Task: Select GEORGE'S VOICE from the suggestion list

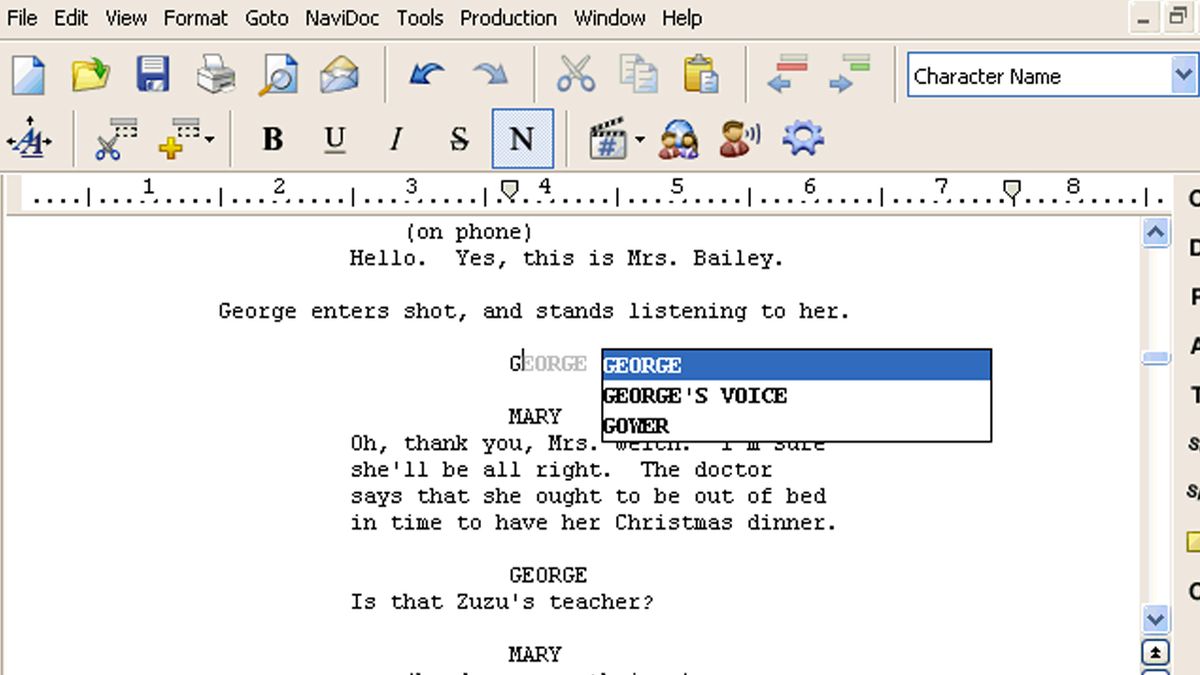Action: pyautogui.click(x=694, y=396)
